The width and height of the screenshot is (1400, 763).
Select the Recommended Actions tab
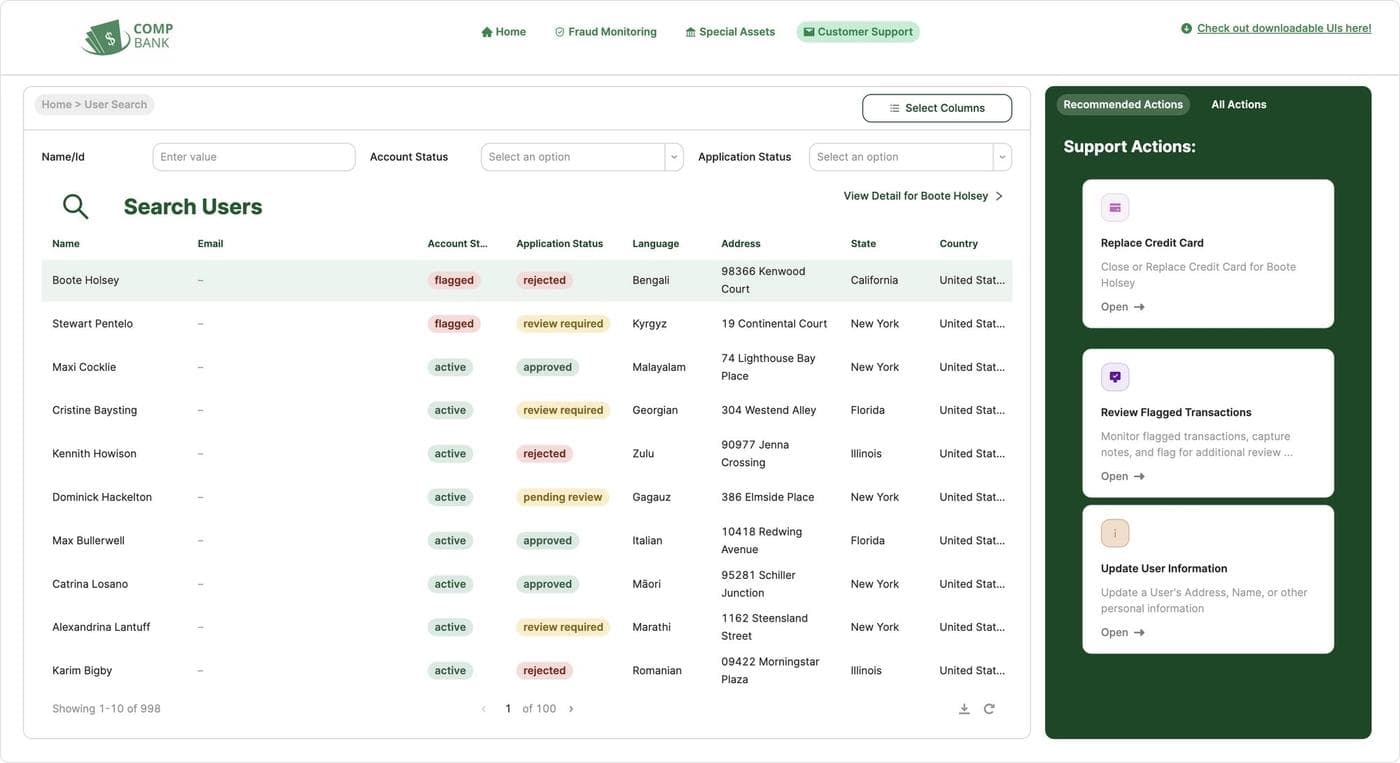click(x=1123, y=102)
